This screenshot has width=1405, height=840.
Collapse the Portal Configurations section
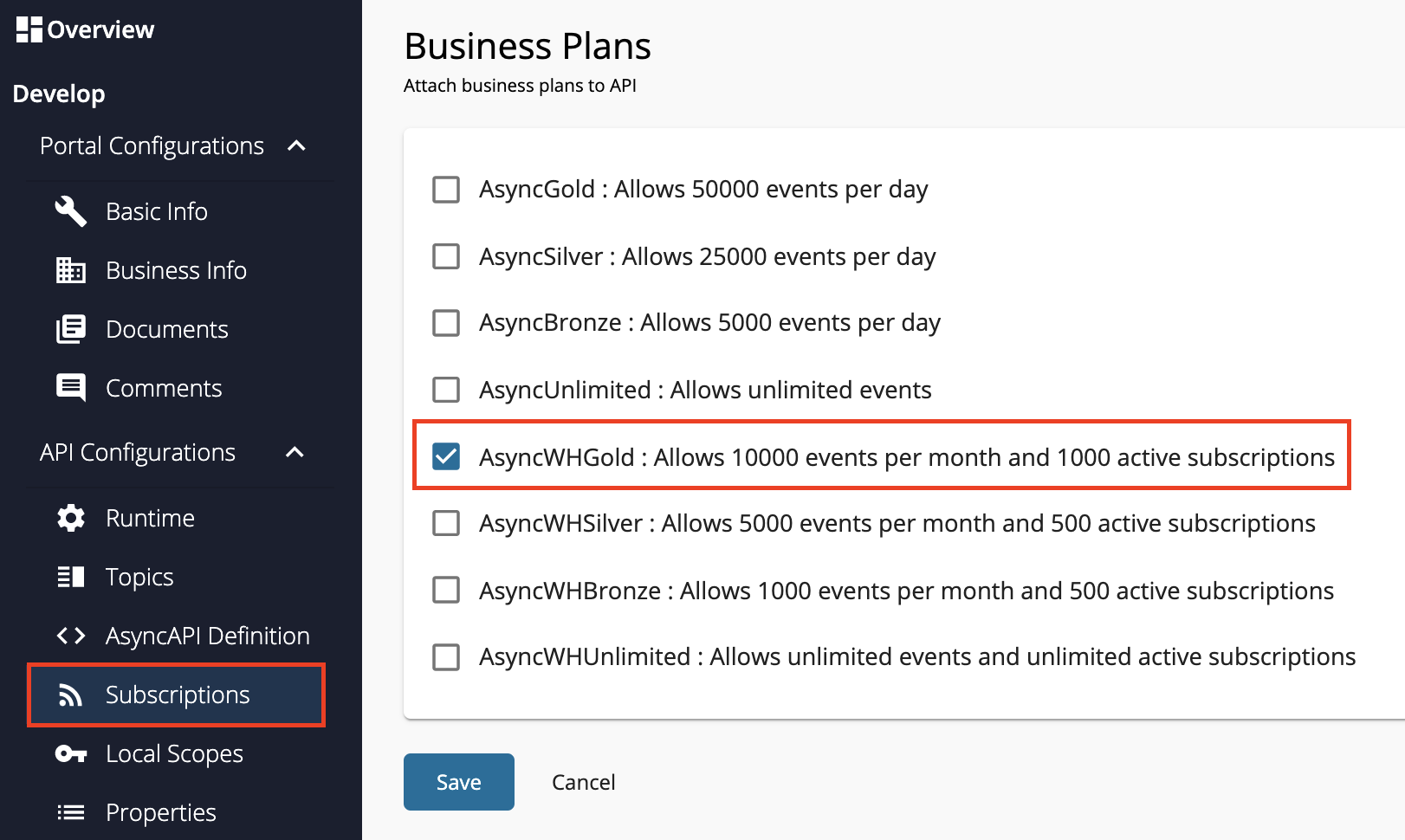[x=297, y=146]
